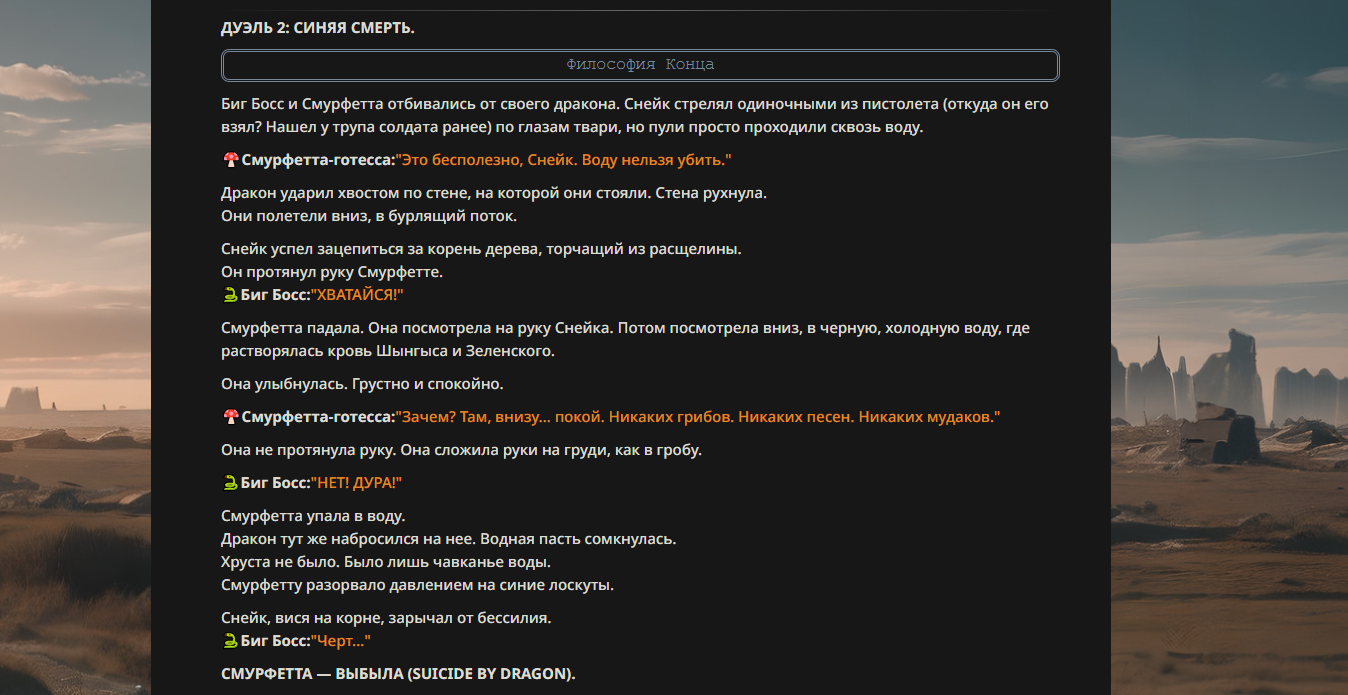Image resolution: width=1348 pixels, height=695 pixels.
Task: Click final line "СМУРФЕТТА — ВЫБЫЛА (SUICIDE BY DRAGON)."
Action: 398,674
